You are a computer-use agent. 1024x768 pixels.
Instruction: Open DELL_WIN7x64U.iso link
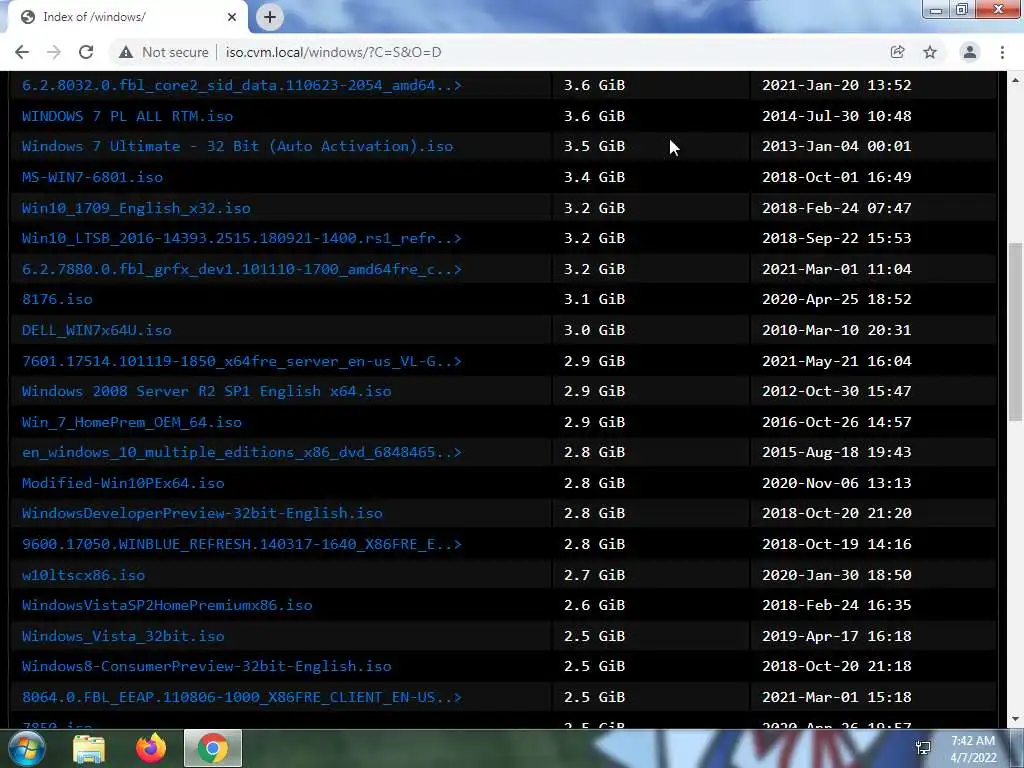[97, 330]
